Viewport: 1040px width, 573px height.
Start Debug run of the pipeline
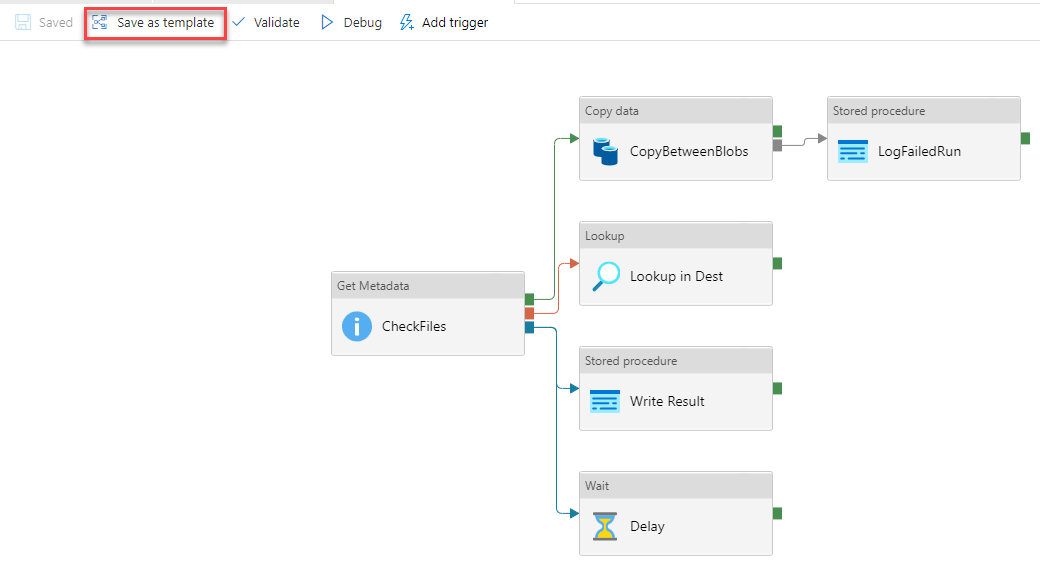click(x=351, y=23)
